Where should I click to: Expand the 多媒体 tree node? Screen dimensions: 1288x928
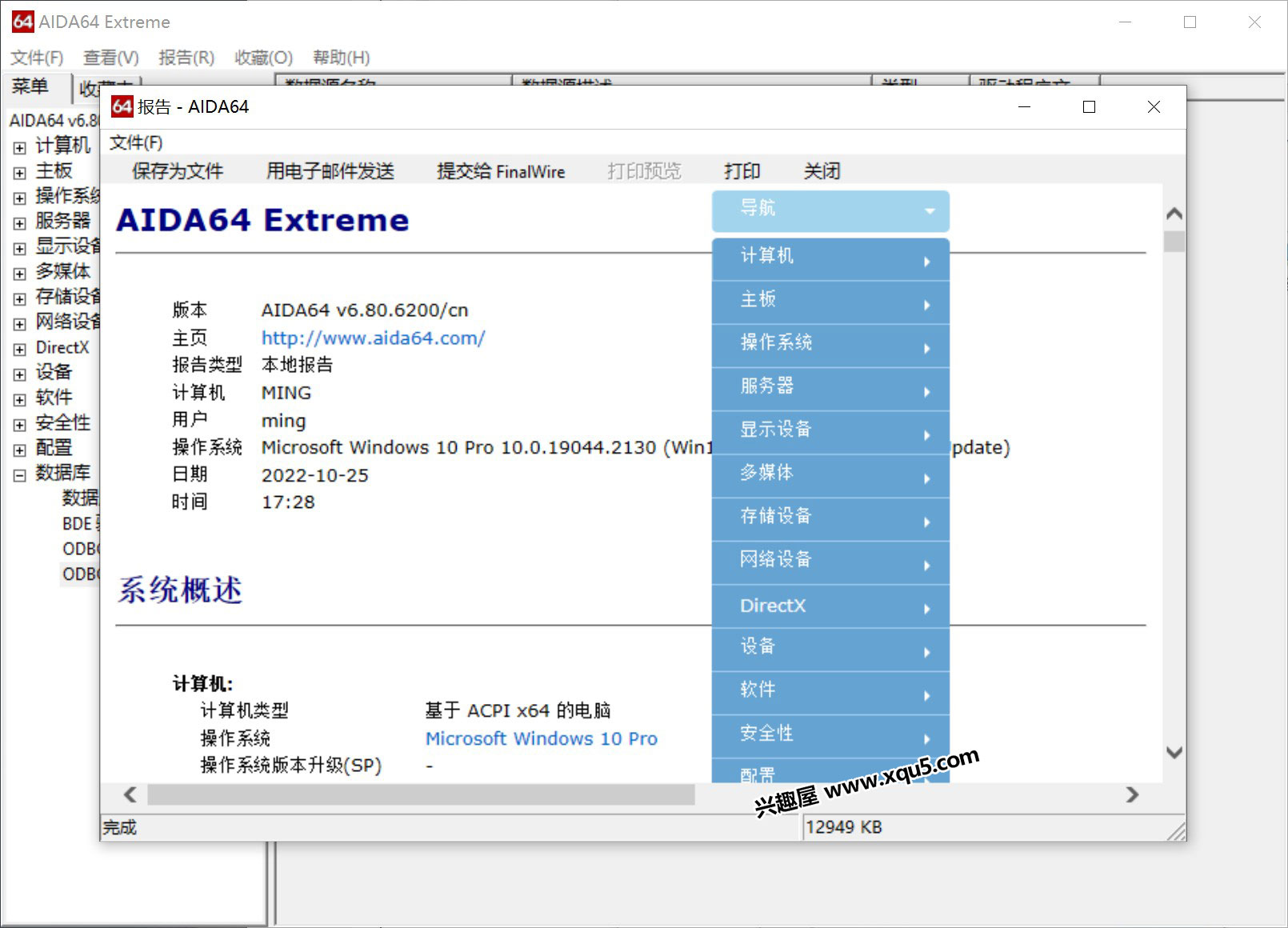(x=20, y=273)
